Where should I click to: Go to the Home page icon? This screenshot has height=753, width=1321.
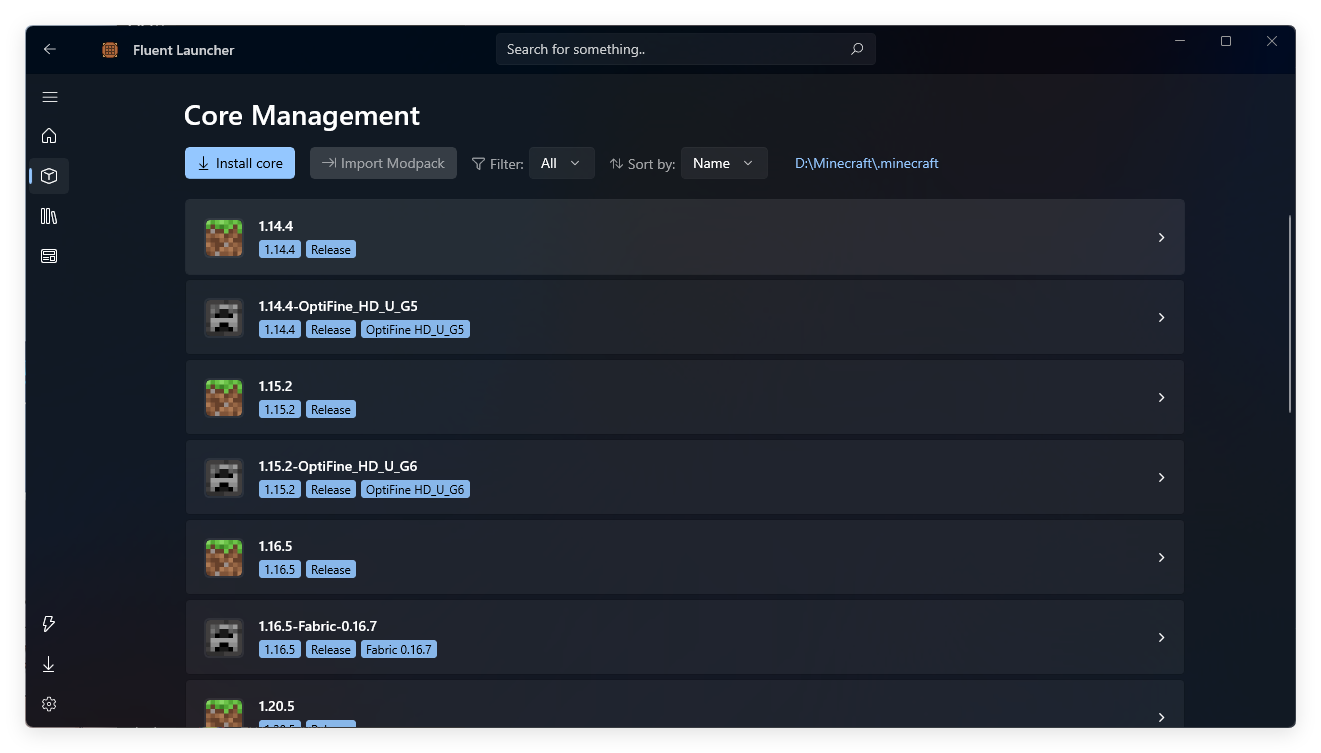(x=49, y=136)
